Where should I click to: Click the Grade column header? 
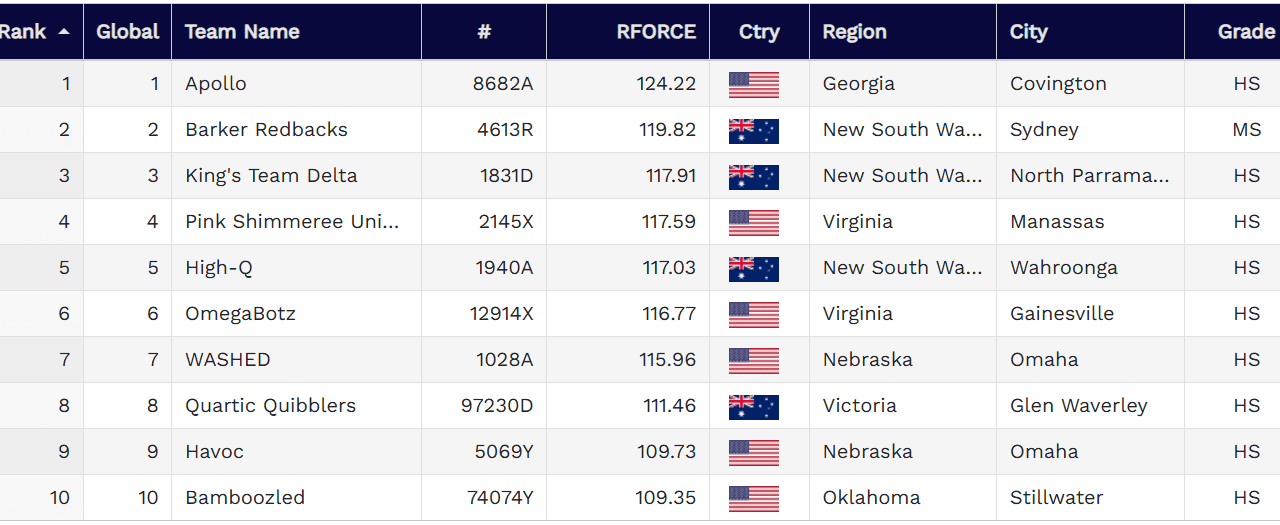click(x=1245, y=32)
